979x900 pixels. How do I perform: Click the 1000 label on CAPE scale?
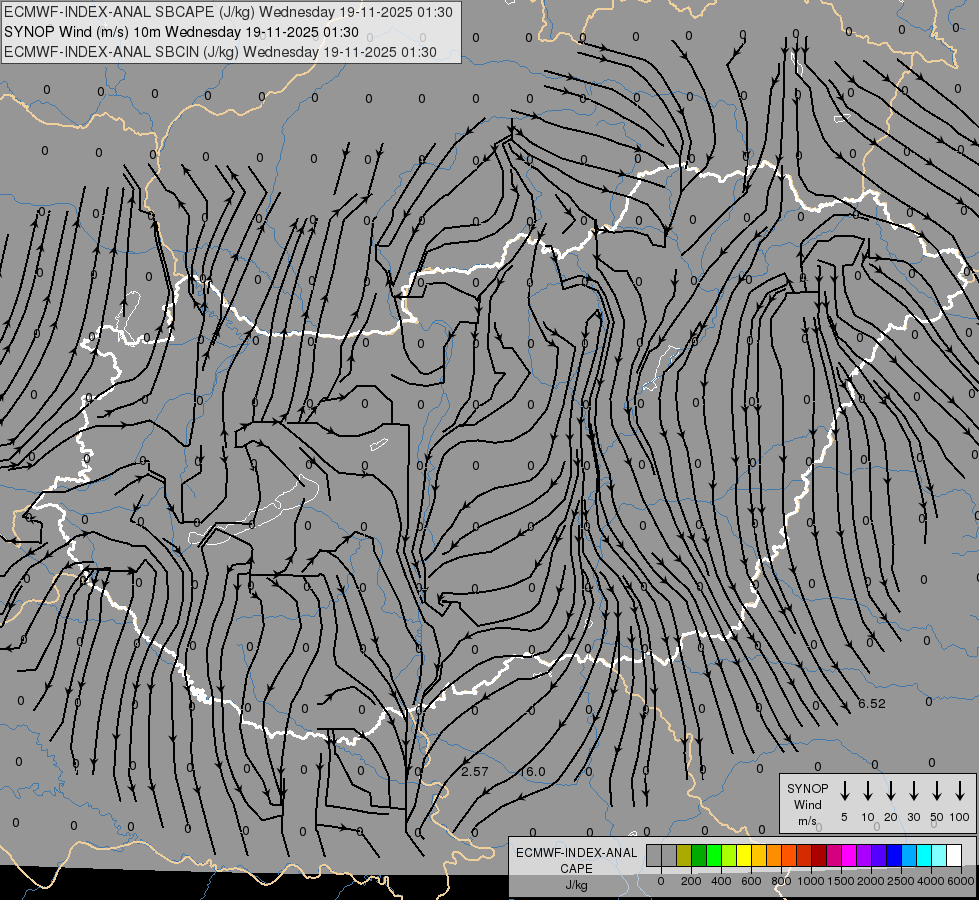point(810,881)
